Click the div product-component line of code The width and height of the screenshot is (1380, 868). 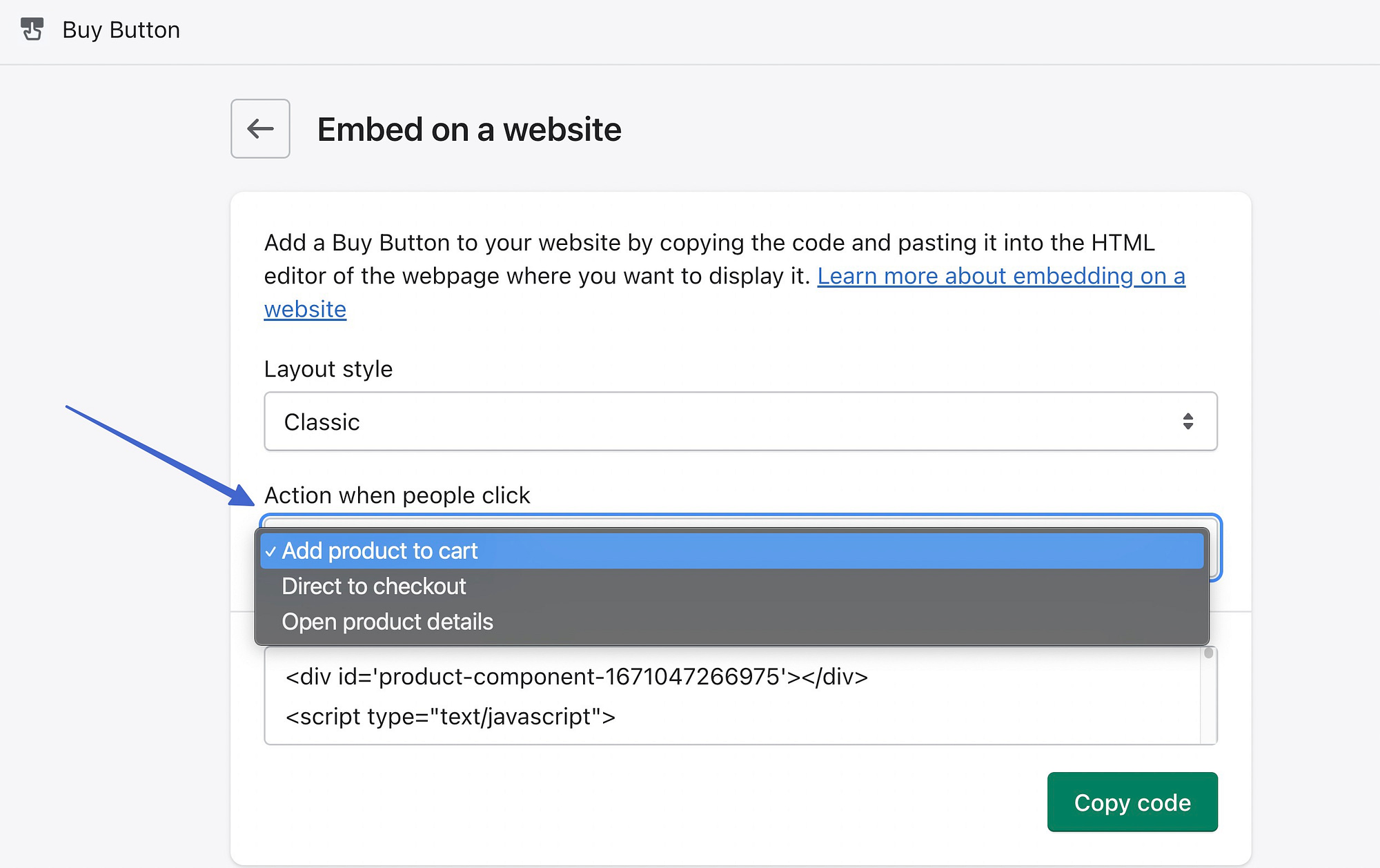click(575, 677)
